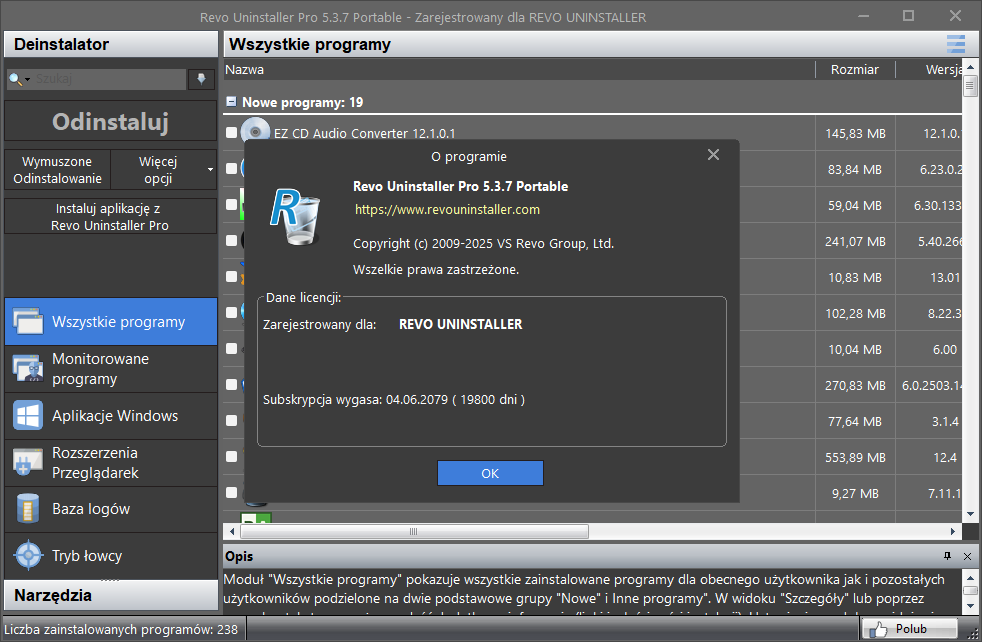
Task: Click the 9,27 MB size cell
Action: click(855, 494)
